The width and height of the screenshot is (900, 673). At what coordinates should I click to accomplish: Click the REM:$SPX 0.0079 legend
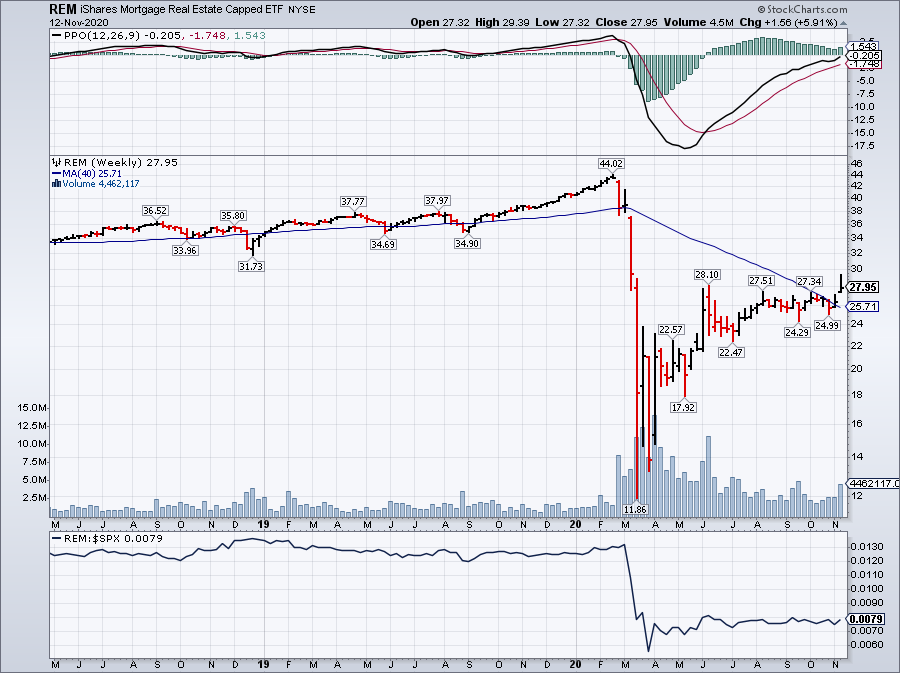pyautogui.click(x=113, y=539)
